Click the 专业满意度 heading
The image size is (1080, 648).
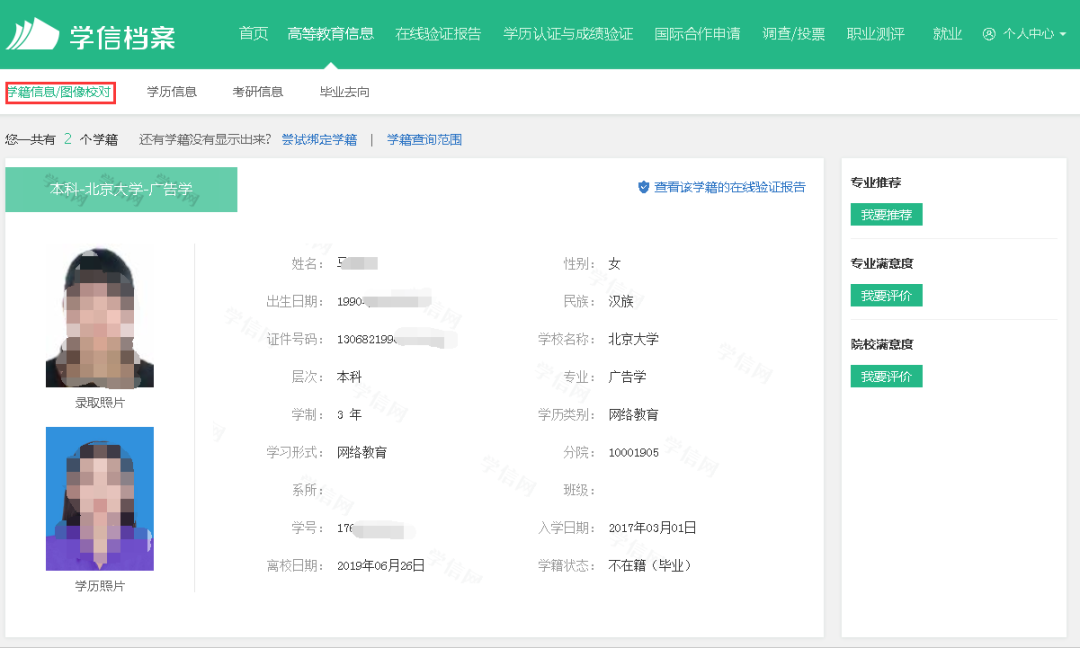pyautogui.click(x=882, y=263)
